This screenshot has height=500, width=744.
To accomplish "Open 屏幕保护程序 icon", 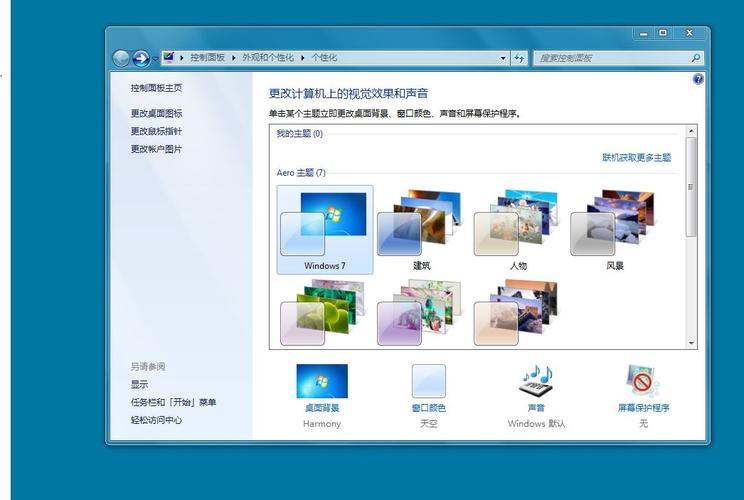I will [643, 381].
